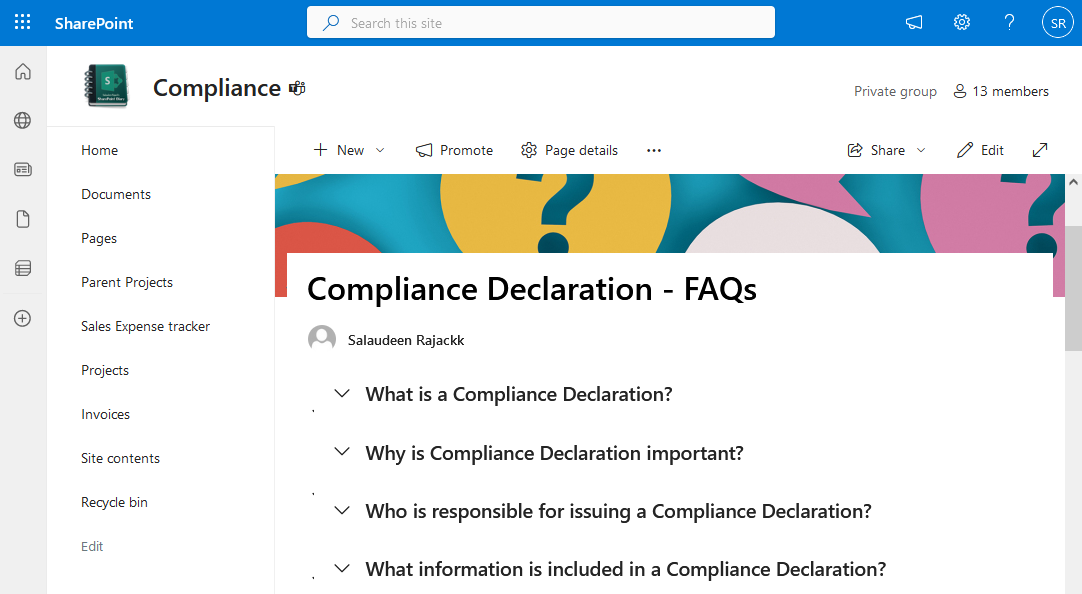The height and width of the screenshot is (594, 1082).
Task: Click the Page details button
Action: coord(569,150)
